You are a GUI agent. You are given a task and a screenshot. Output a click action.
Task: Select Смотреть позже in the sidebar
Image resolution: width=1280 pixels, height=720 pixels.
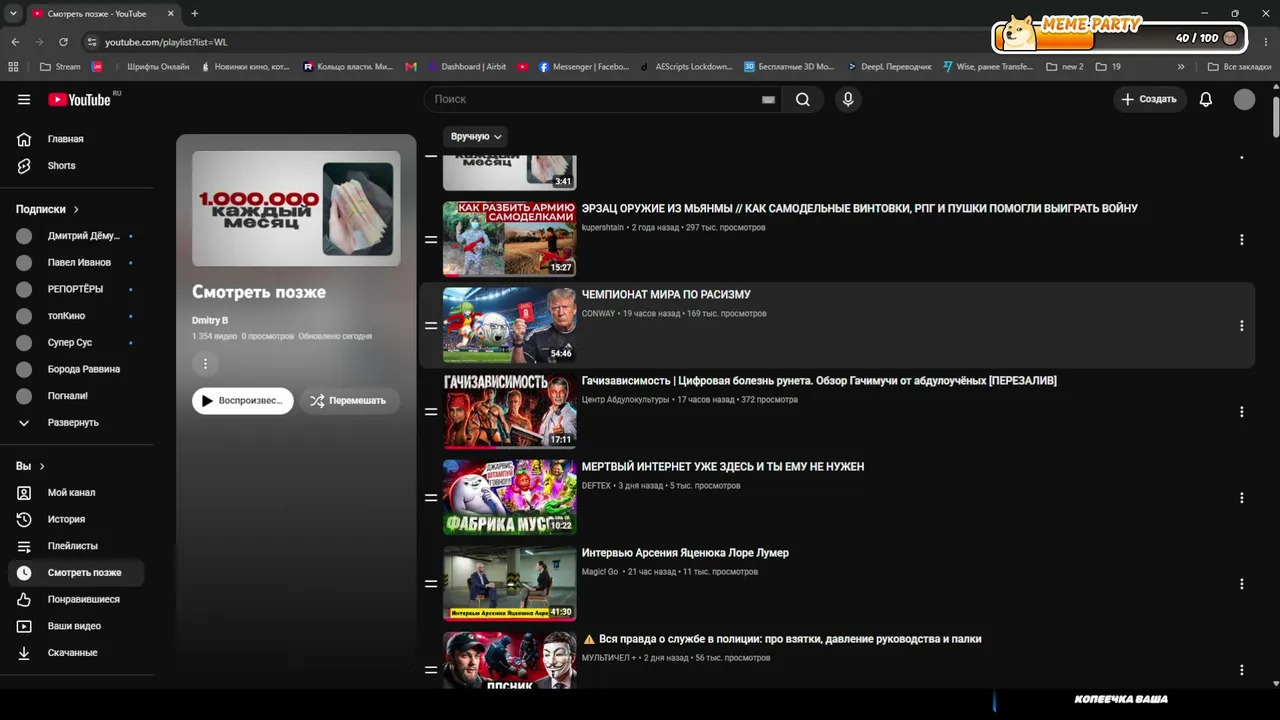pos(77,573)
